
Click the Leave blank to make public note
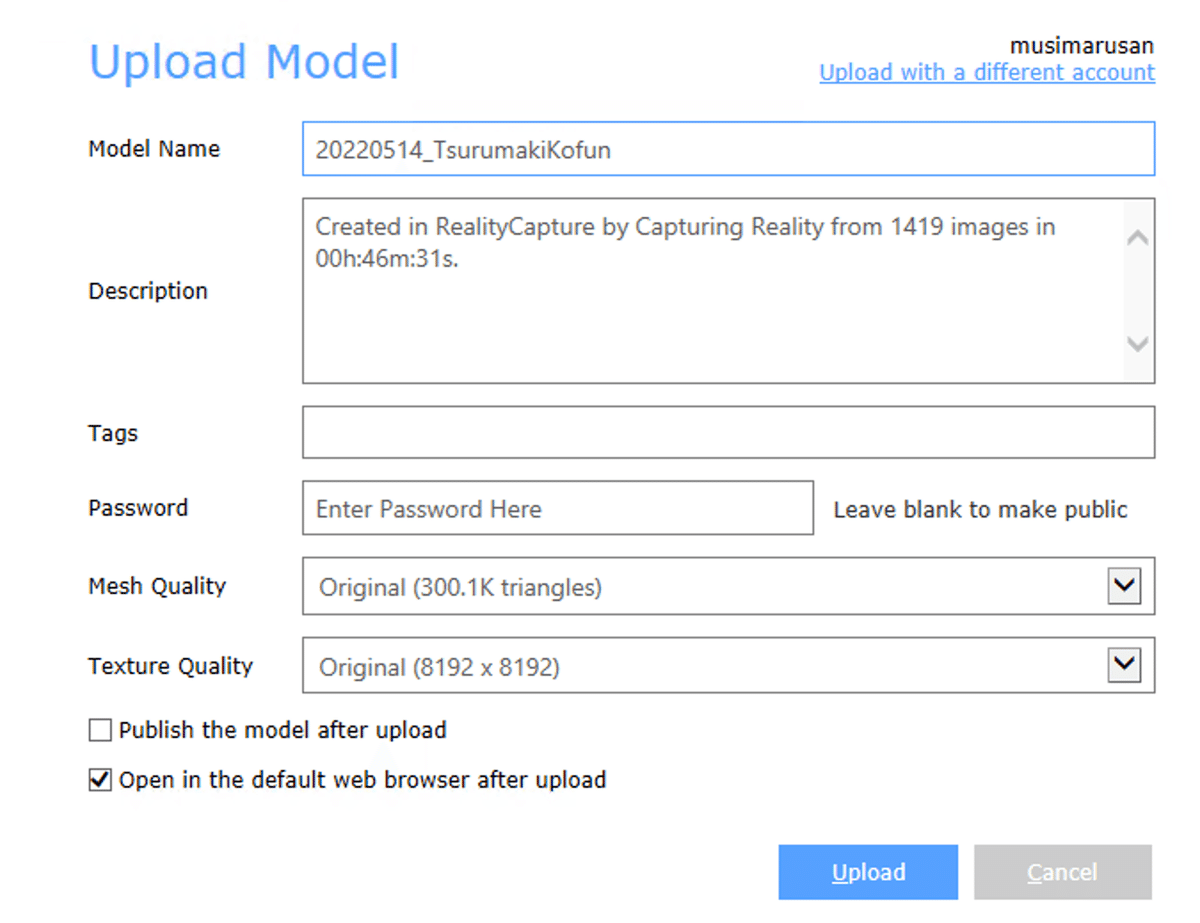click(980, 509)
